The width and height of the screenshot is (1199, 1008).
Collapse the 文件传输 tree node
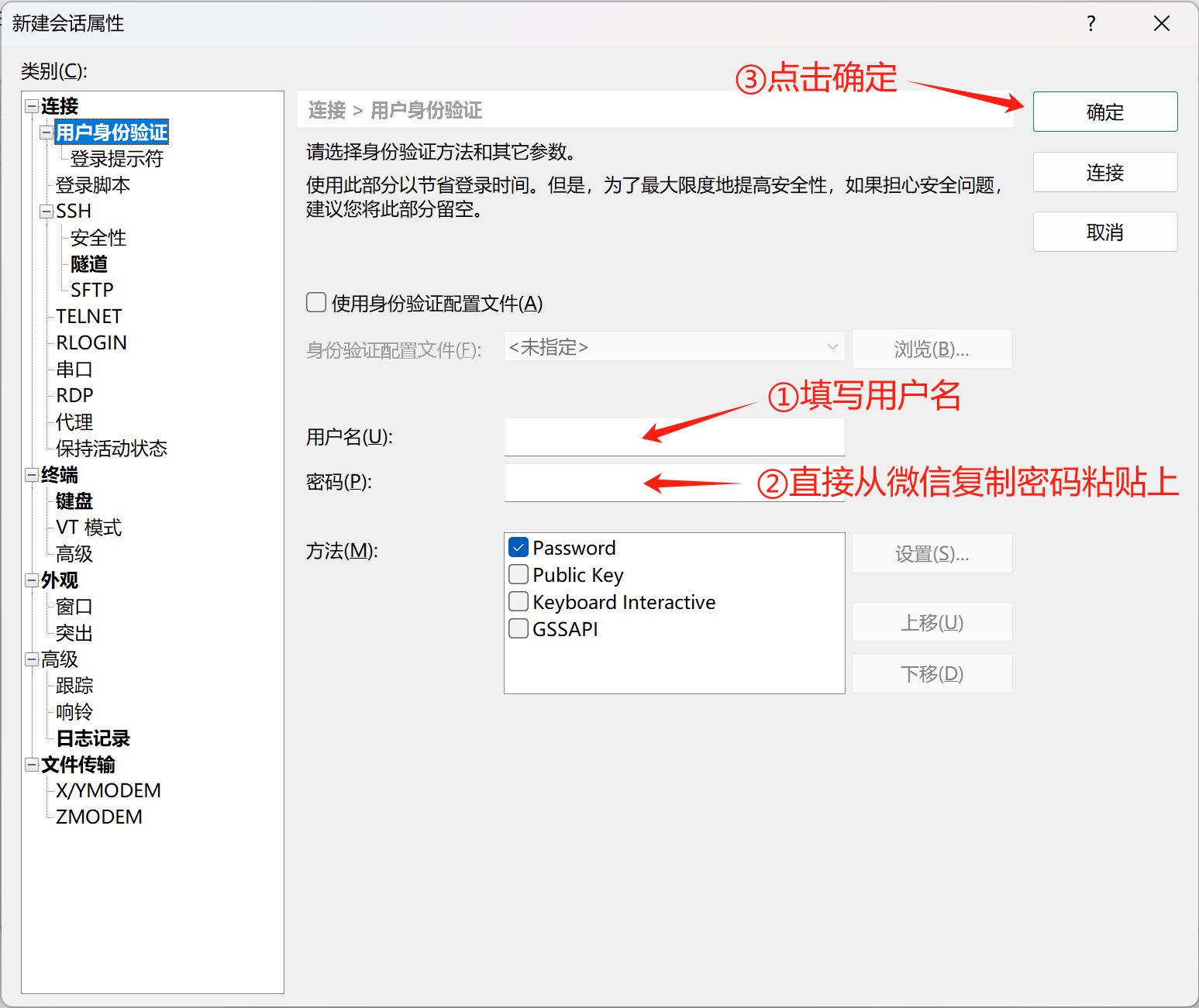pos(32,765)
